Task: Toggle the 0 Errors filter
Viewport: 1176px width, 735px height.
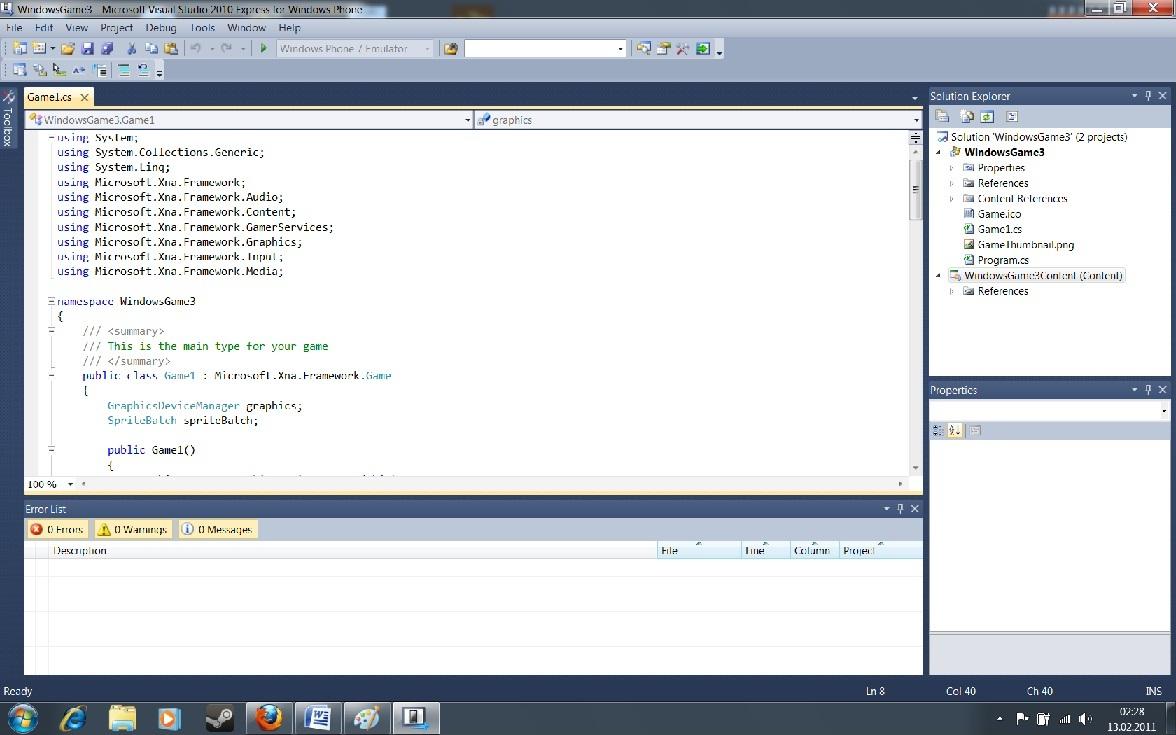Action: (x=57, y=530)
